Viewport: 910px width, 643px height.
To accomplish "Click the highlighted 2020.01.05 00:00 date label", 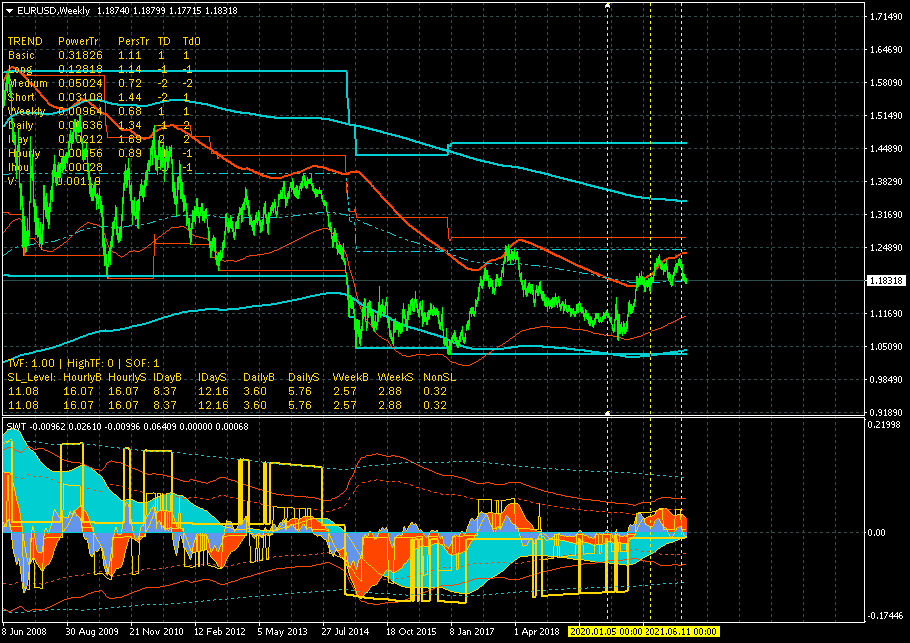I will click(606, 631).
